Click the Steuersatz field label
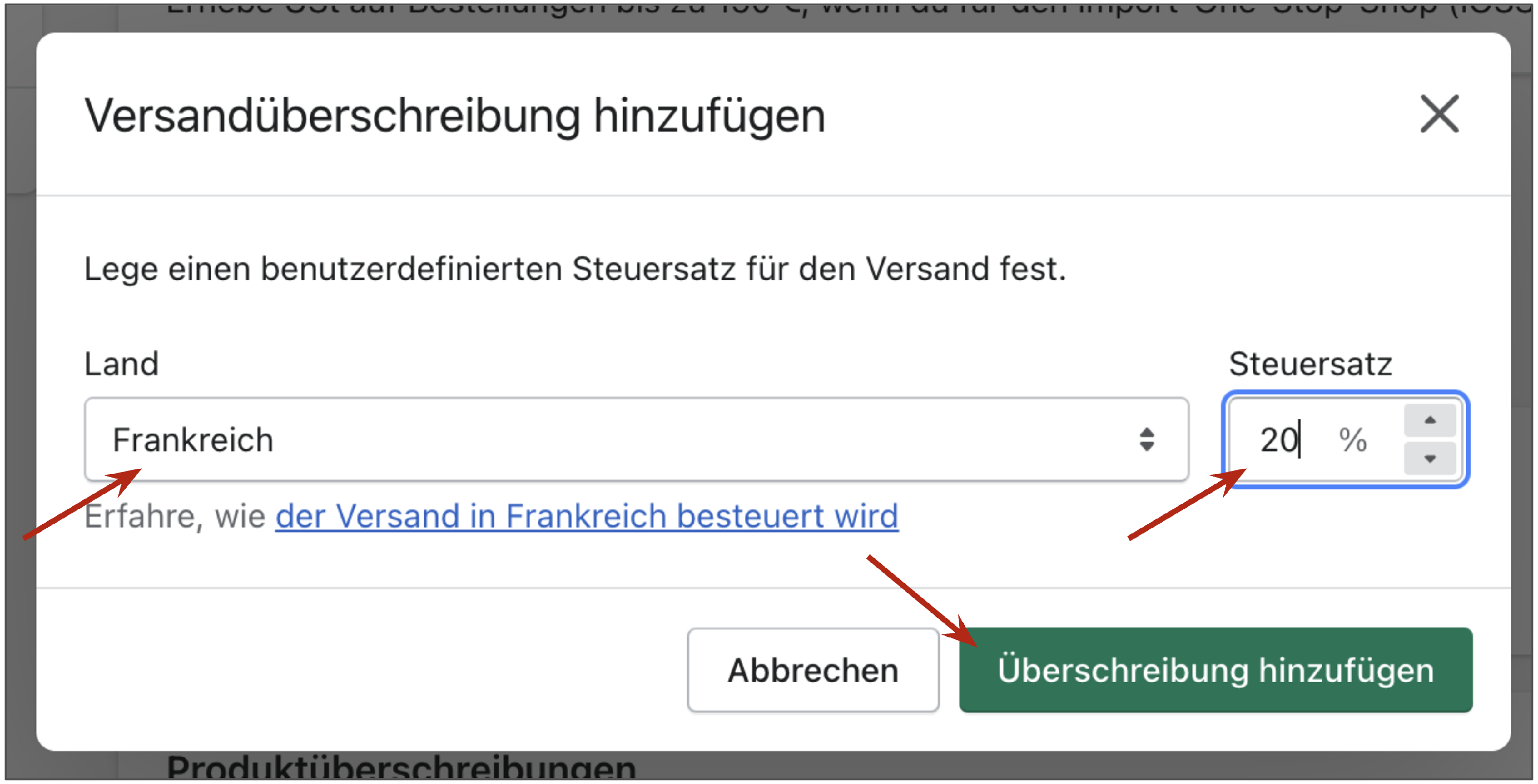The image size is (1538, 784). [x=1310, y=363]
